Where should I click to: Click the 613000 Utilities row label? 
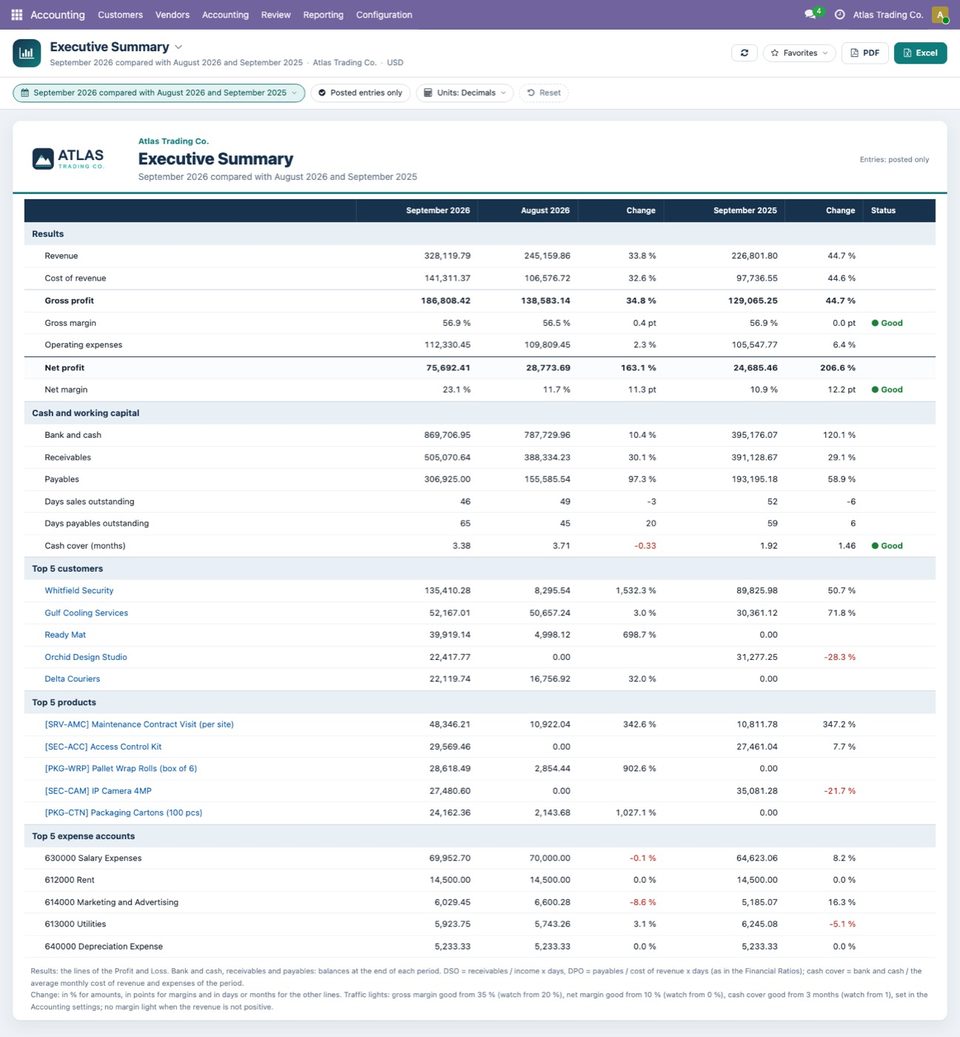coord(75,925)
